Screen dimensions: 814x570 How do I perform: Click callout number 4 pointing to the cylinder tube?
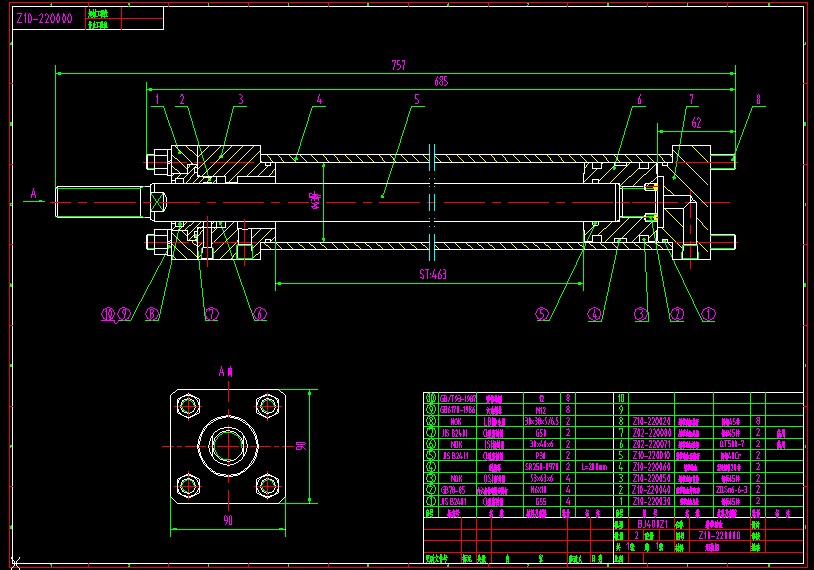319,99
